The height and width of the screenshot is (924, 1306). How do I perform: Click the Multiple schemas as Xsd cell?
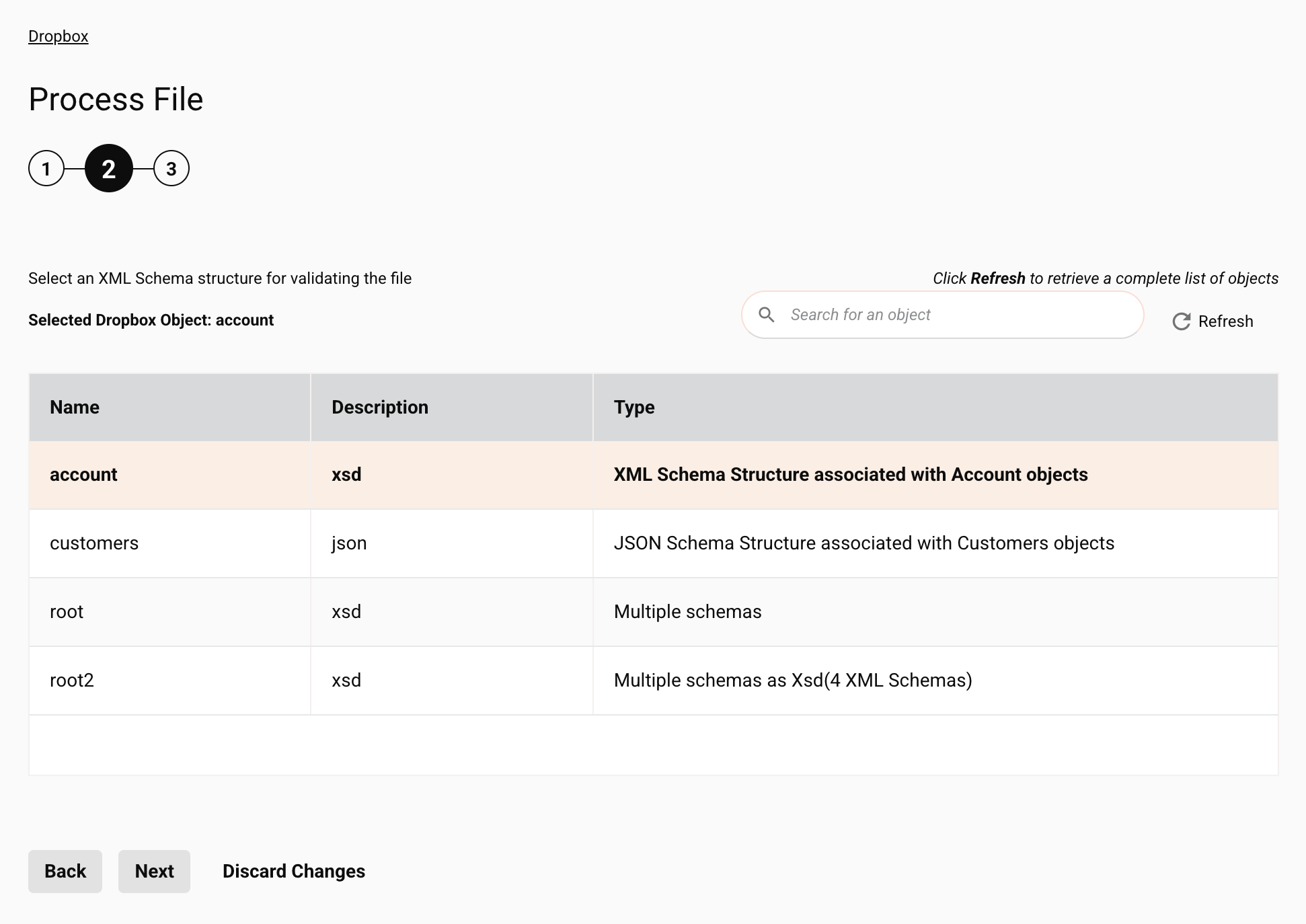(x=792, y=681)
